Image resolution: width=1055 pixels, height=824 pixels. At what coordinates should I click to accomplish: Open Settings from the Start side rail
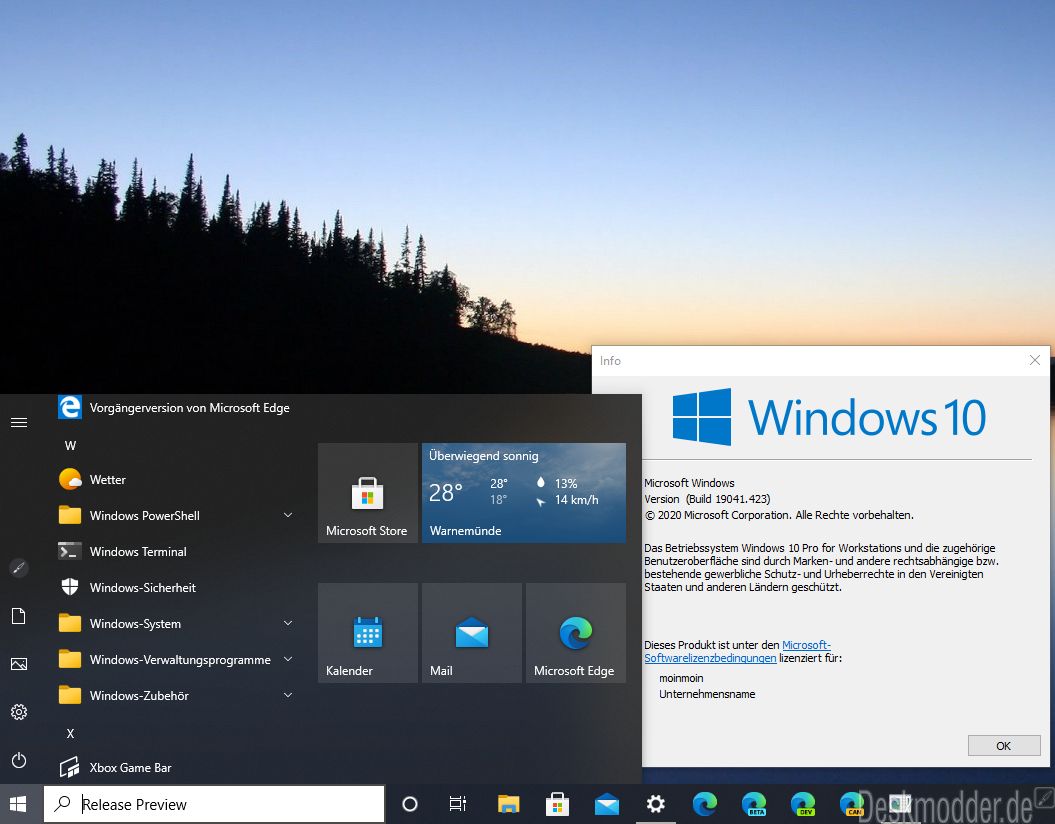coord(19,712)
